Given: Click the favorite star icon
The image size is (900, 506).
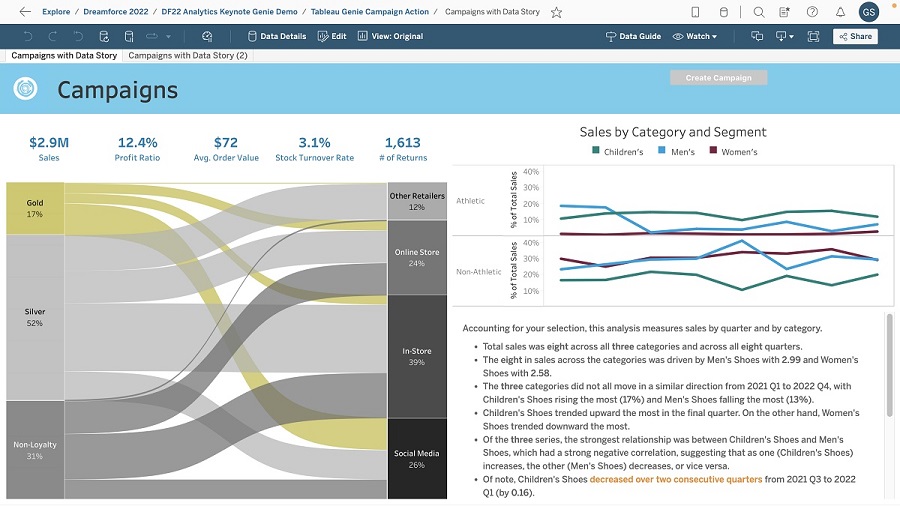Looking at the screenshot, I should [x=556, y=12].
